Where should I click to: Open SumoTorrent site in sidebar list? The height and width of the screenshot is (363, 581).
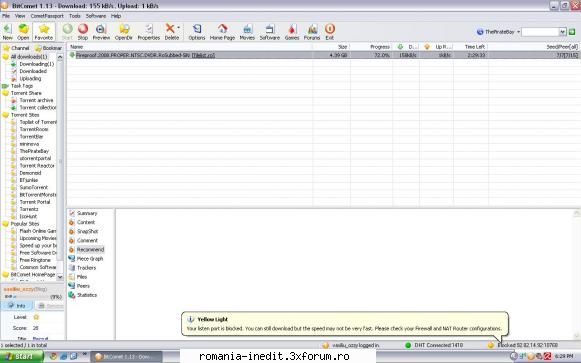(34, 187)
